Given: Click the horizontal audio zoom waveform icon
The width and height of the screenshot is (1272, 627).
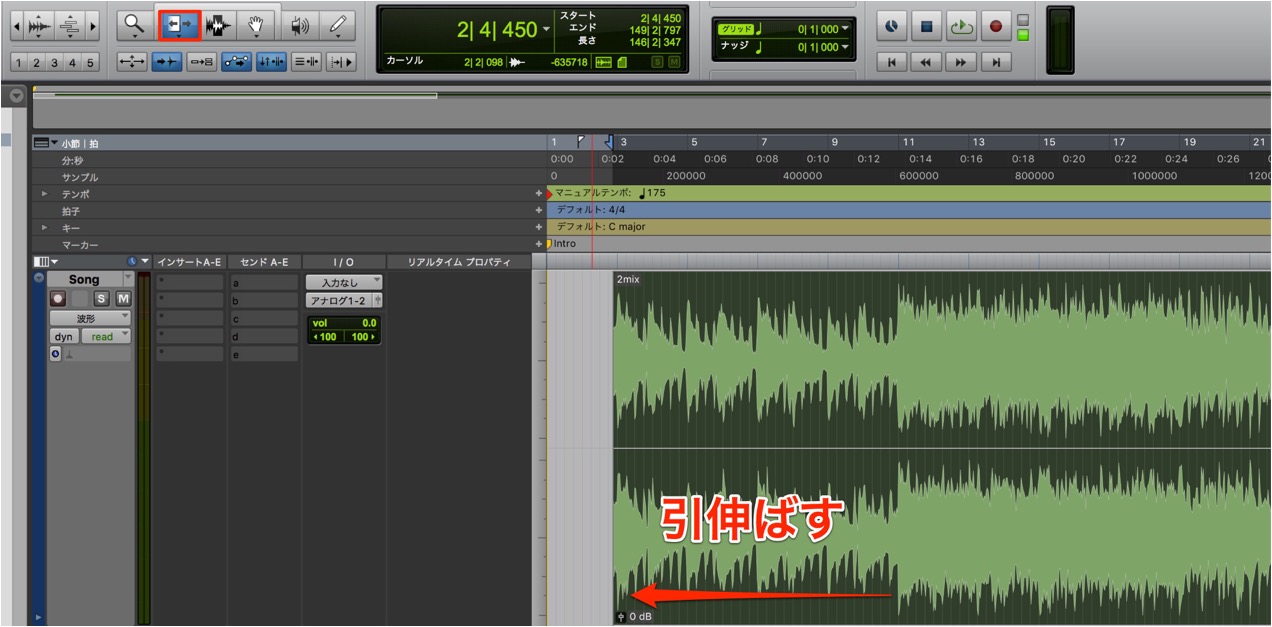Looking at the screenshot, I should [x=41, y=25].
